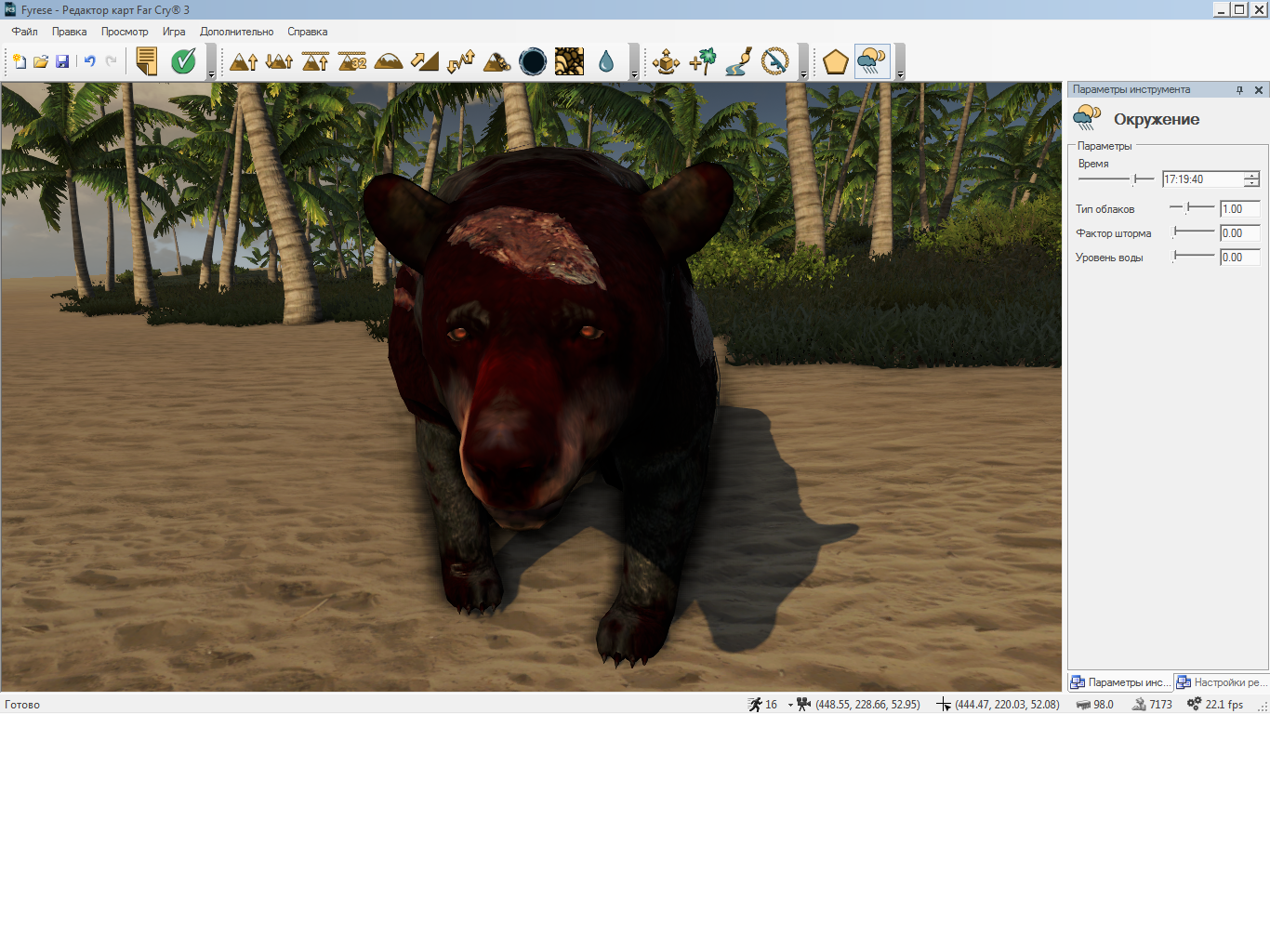Expand the object toolbar overflow arrow

pyautogui.click(x=803, y=62)
